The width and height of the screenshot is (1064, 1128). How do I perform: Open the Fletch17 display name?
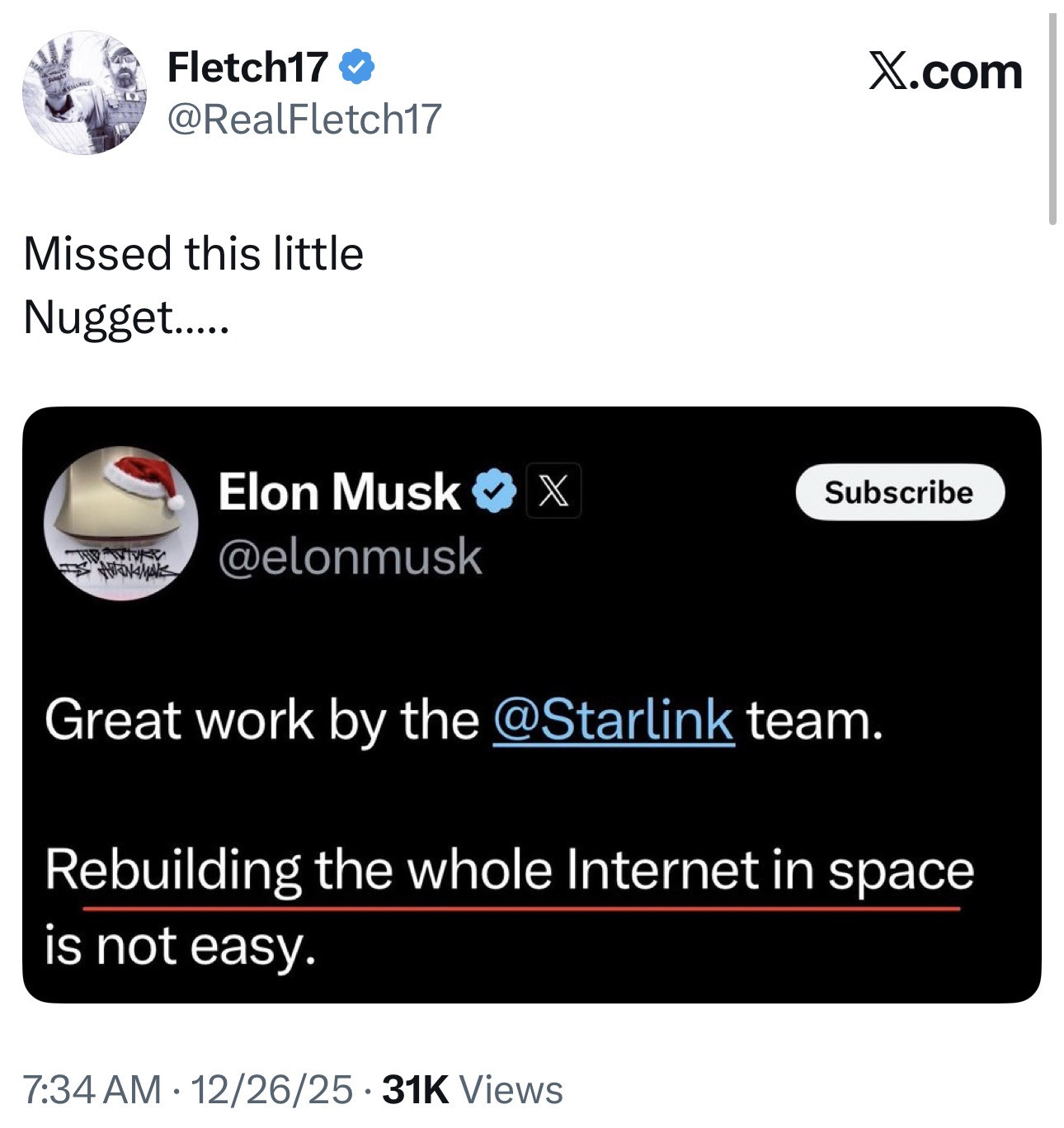(x=247, y=67)
